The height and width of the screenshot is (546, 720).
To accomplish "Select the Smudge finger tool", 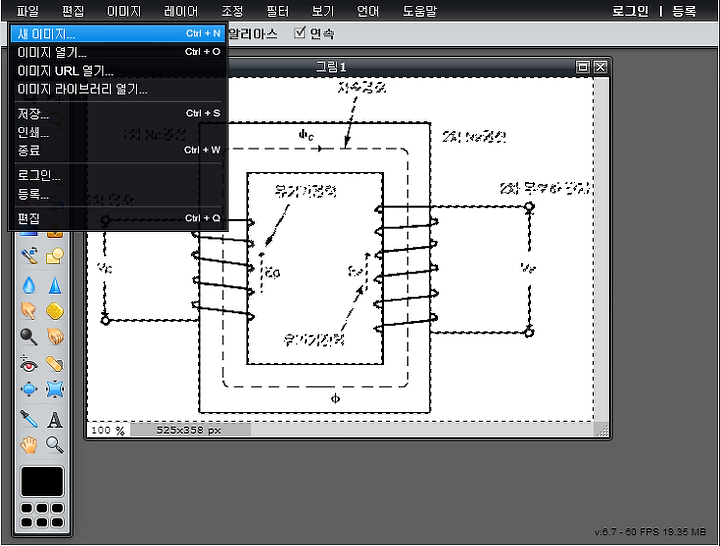I will tap(28, 311).
